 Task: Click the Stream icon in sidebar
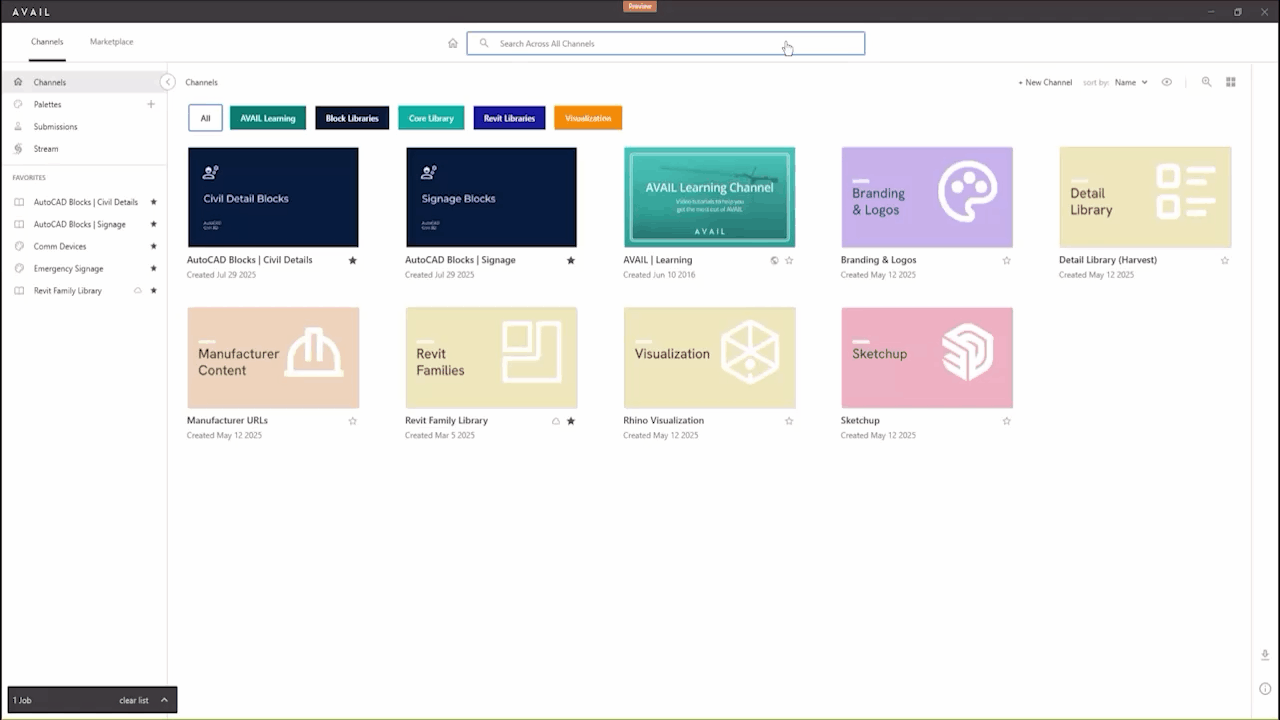point(18,148)
